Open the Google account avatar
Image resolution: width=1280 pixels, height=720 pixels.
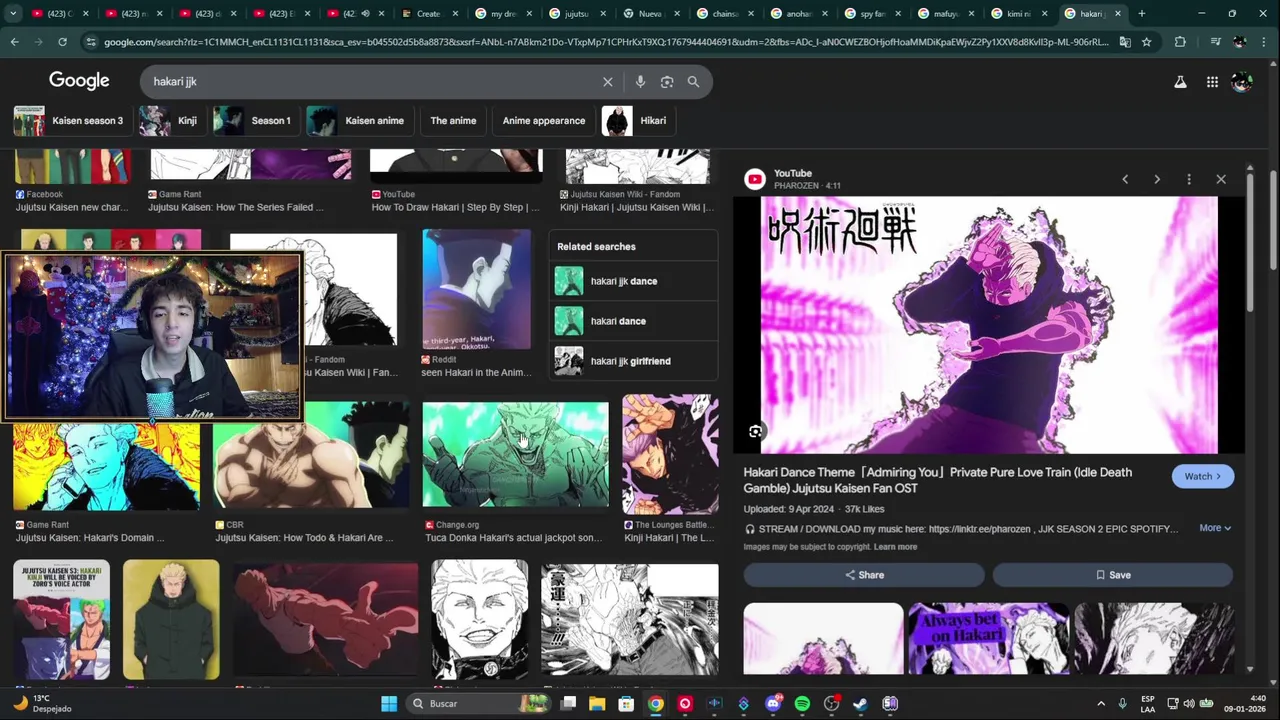1242,82
